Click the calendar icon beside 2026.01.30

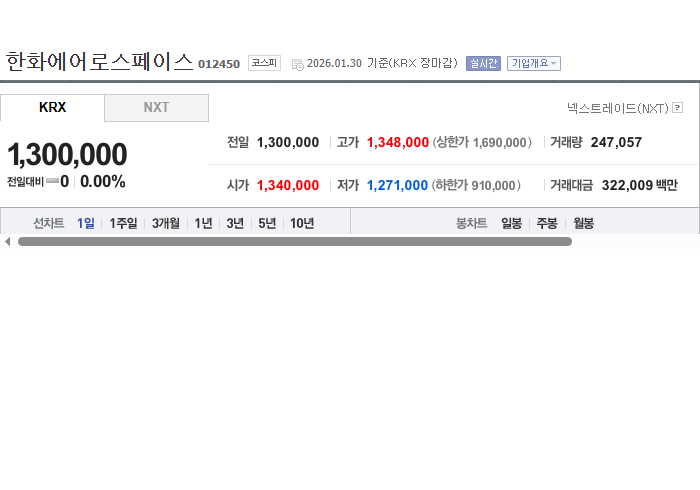(x=297, y=65)
